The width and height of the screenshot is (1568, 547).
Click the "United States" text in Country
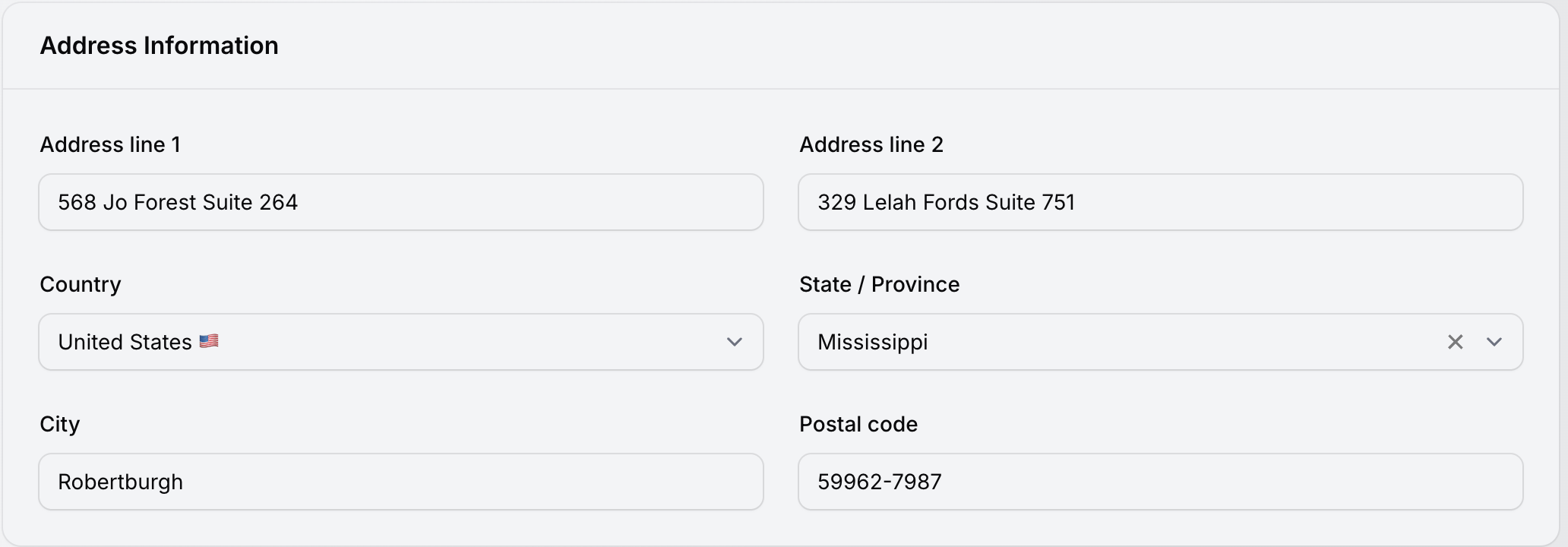coord(125,342)
